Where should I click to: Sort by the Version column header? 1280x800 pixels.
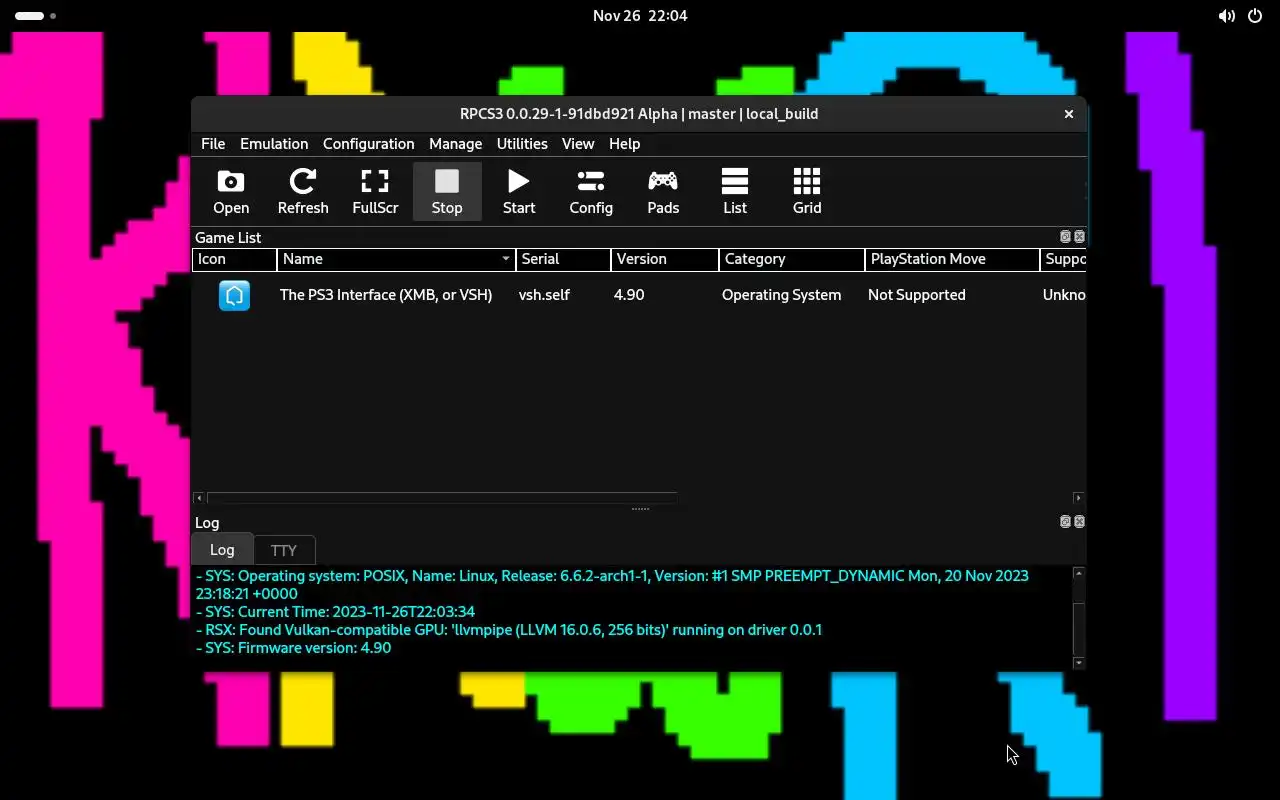665,259
